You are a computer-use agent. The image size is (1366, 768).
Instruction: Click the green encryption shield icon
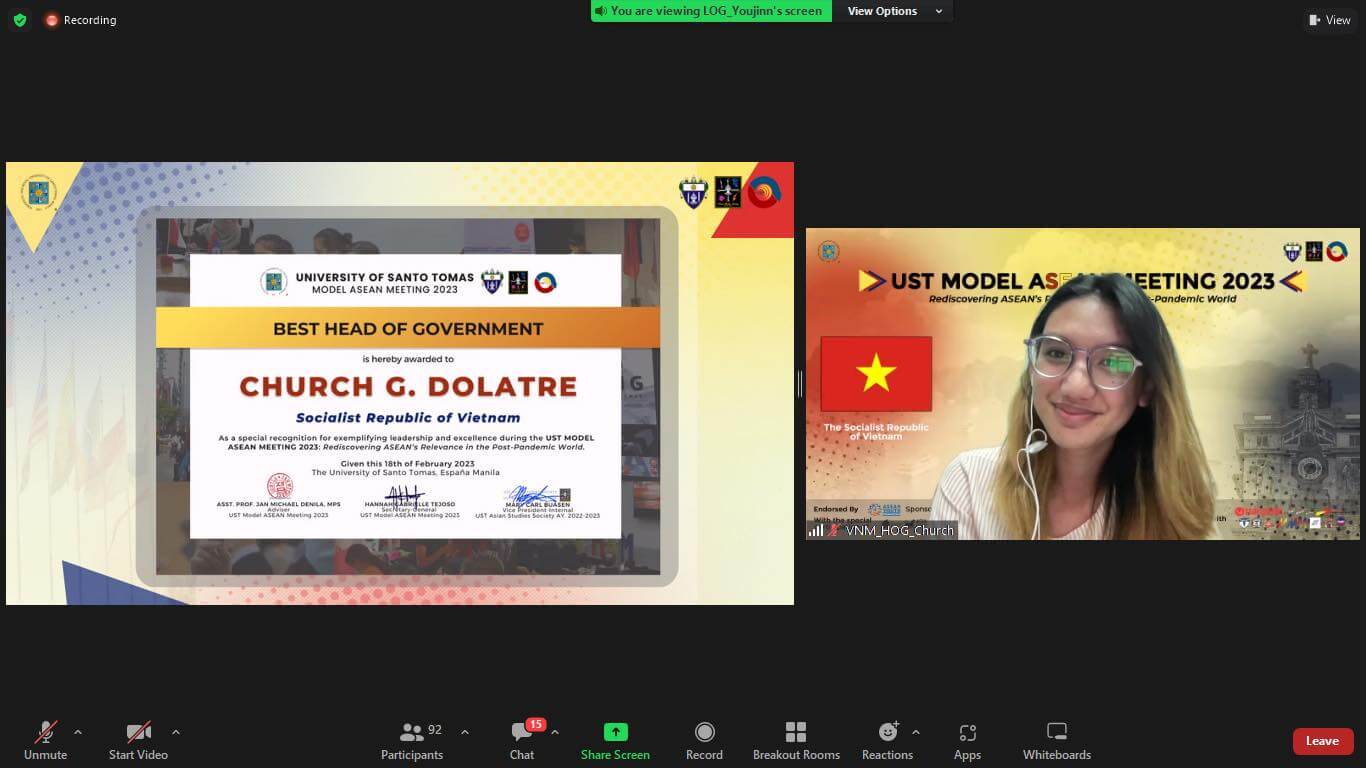pos(19,19)
